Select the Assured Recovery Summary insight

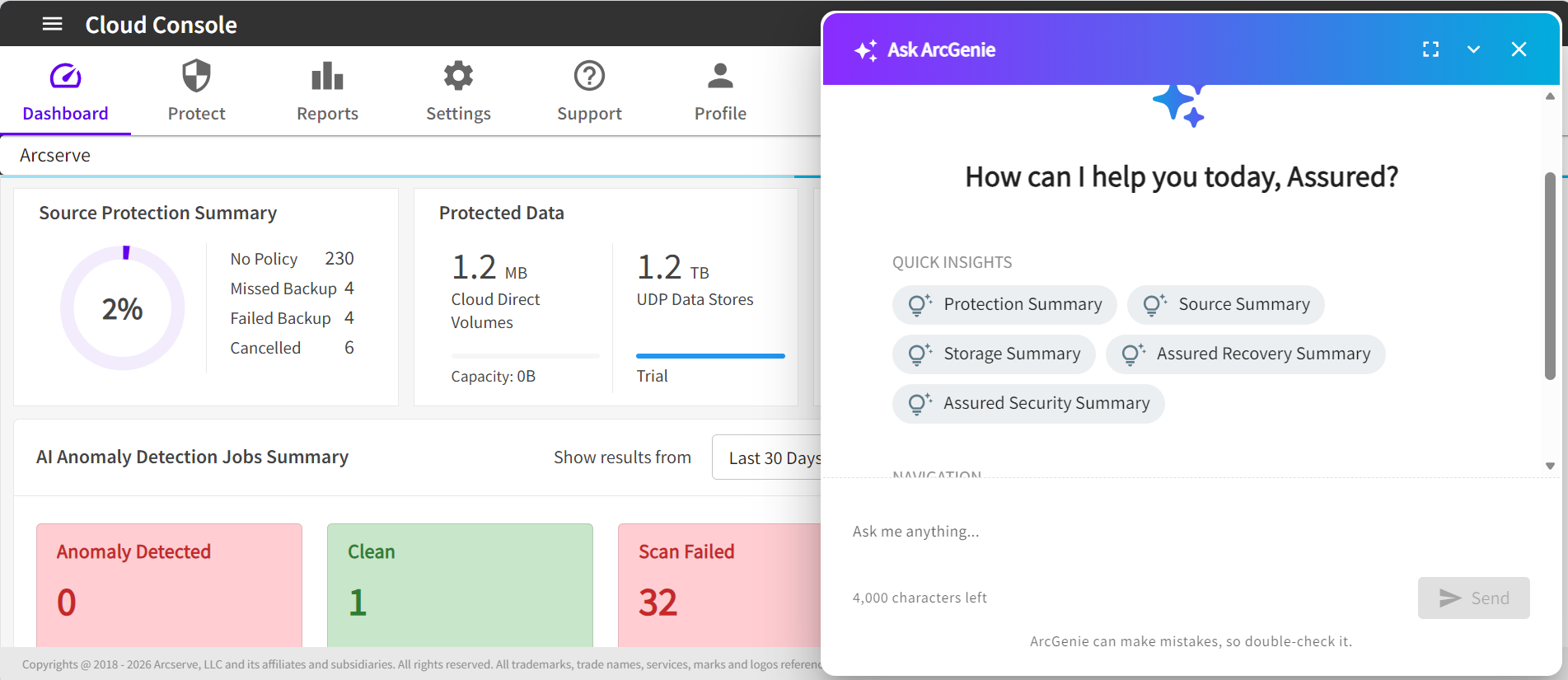click(1245, 354)
